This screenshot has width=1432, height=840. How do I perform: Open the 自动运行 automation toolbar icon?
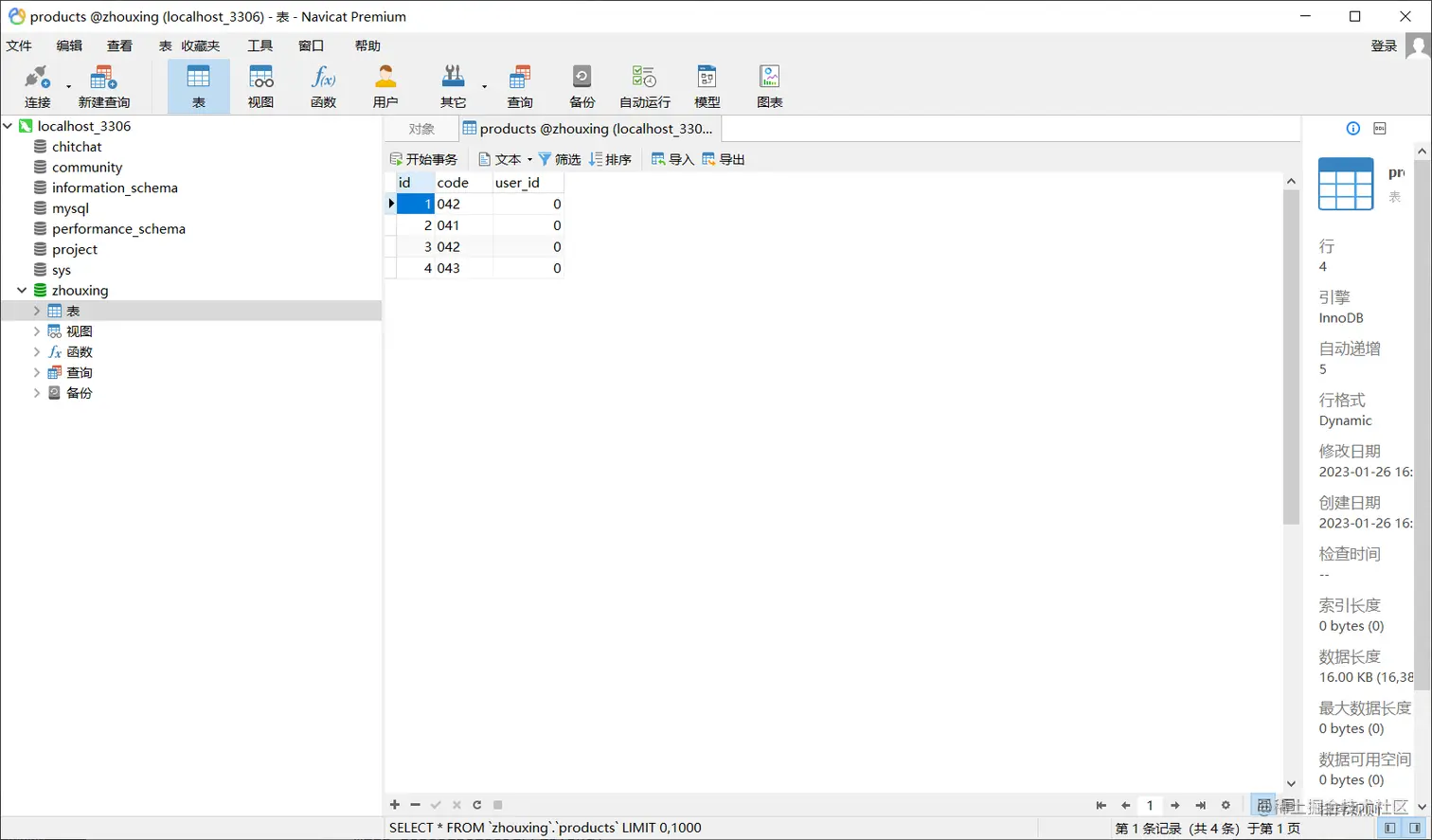pyautogui.click(x=645, y=86)
